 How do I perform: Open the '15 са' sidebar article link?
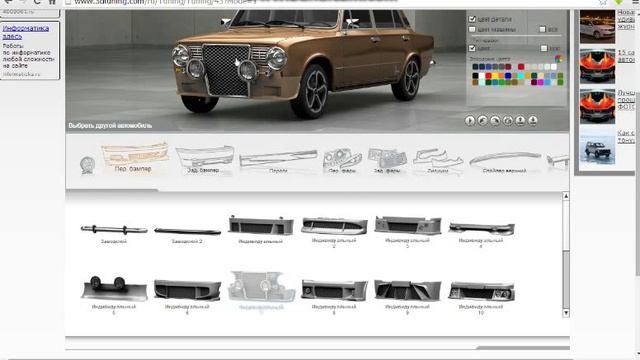click(626, 56)
